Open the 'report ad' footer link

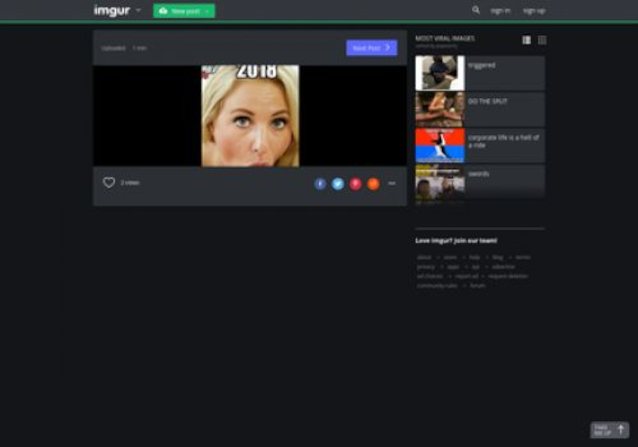[x=467, y=276]
